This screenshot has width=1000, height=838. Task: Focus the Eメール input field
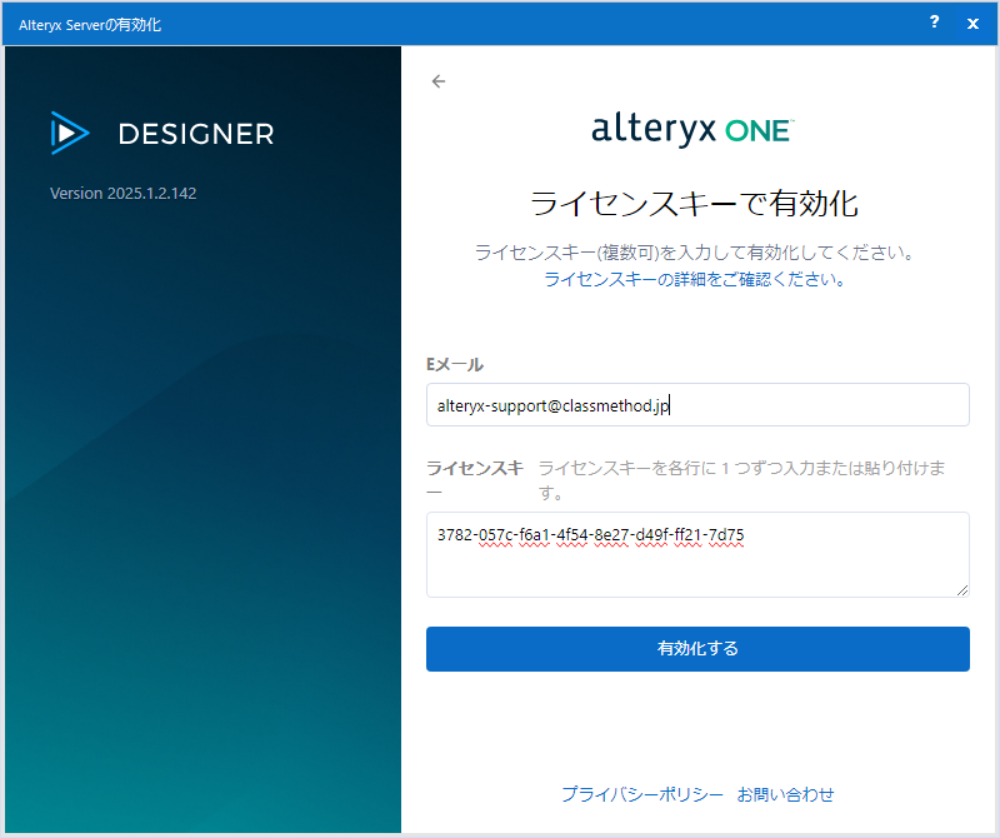point(697,405)
